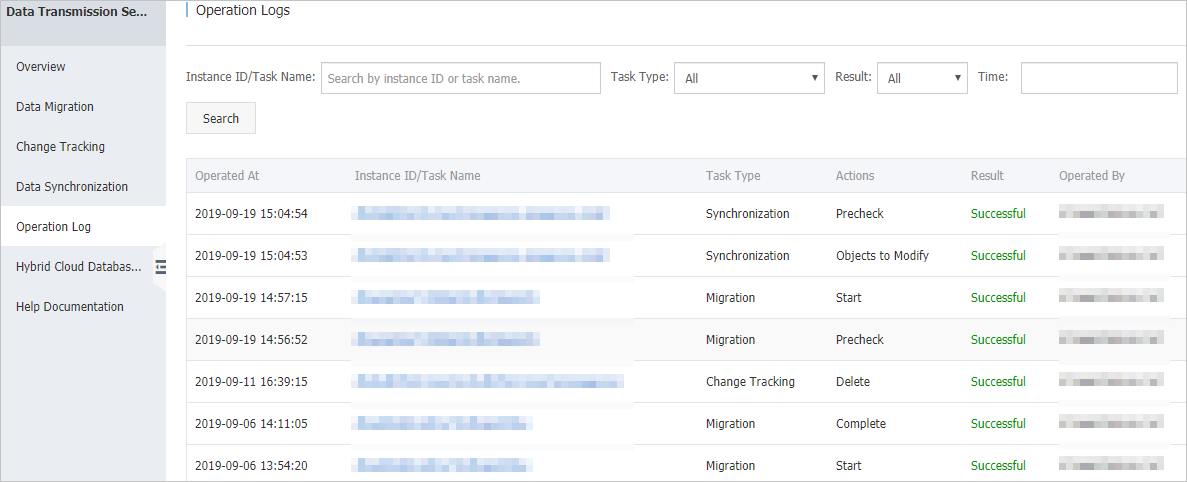Select the Operation Log menu item
The width and height of the screenshot is (1187, 482).
click(54, 227)
